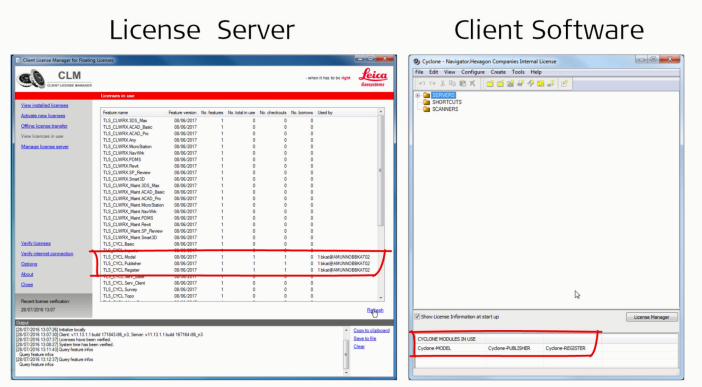The image size is (702, 387).
Task: Click Manage license server link
Action: click(44, 146)
